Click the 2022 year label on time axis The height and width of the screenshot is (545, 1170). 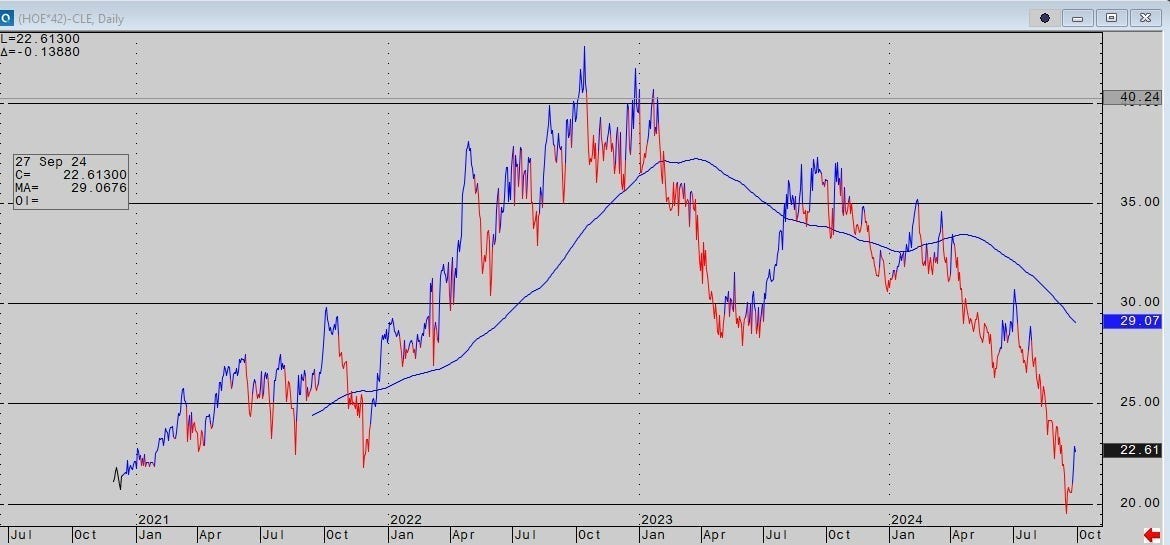click(x=407, y=519)
